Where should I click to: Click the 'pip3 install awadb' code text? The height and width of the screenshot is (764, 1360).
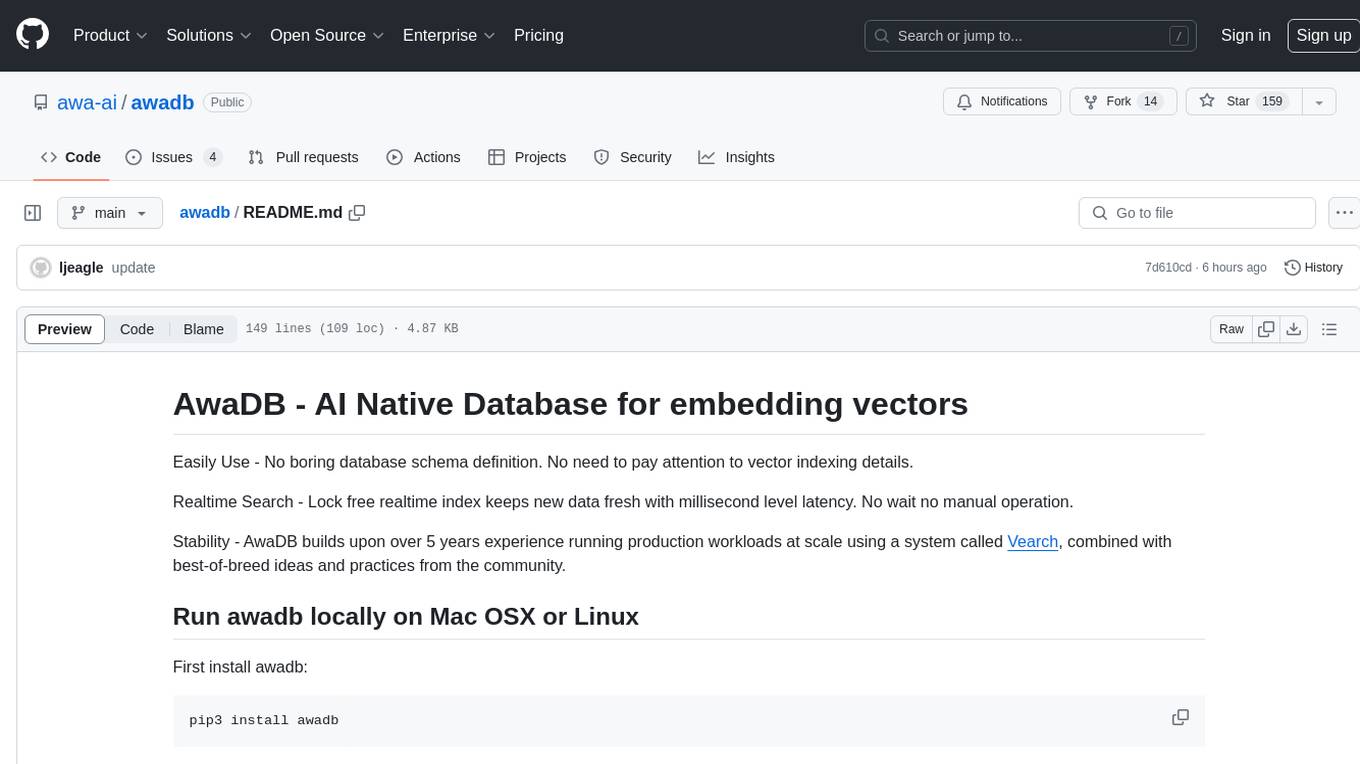(264, 720)
